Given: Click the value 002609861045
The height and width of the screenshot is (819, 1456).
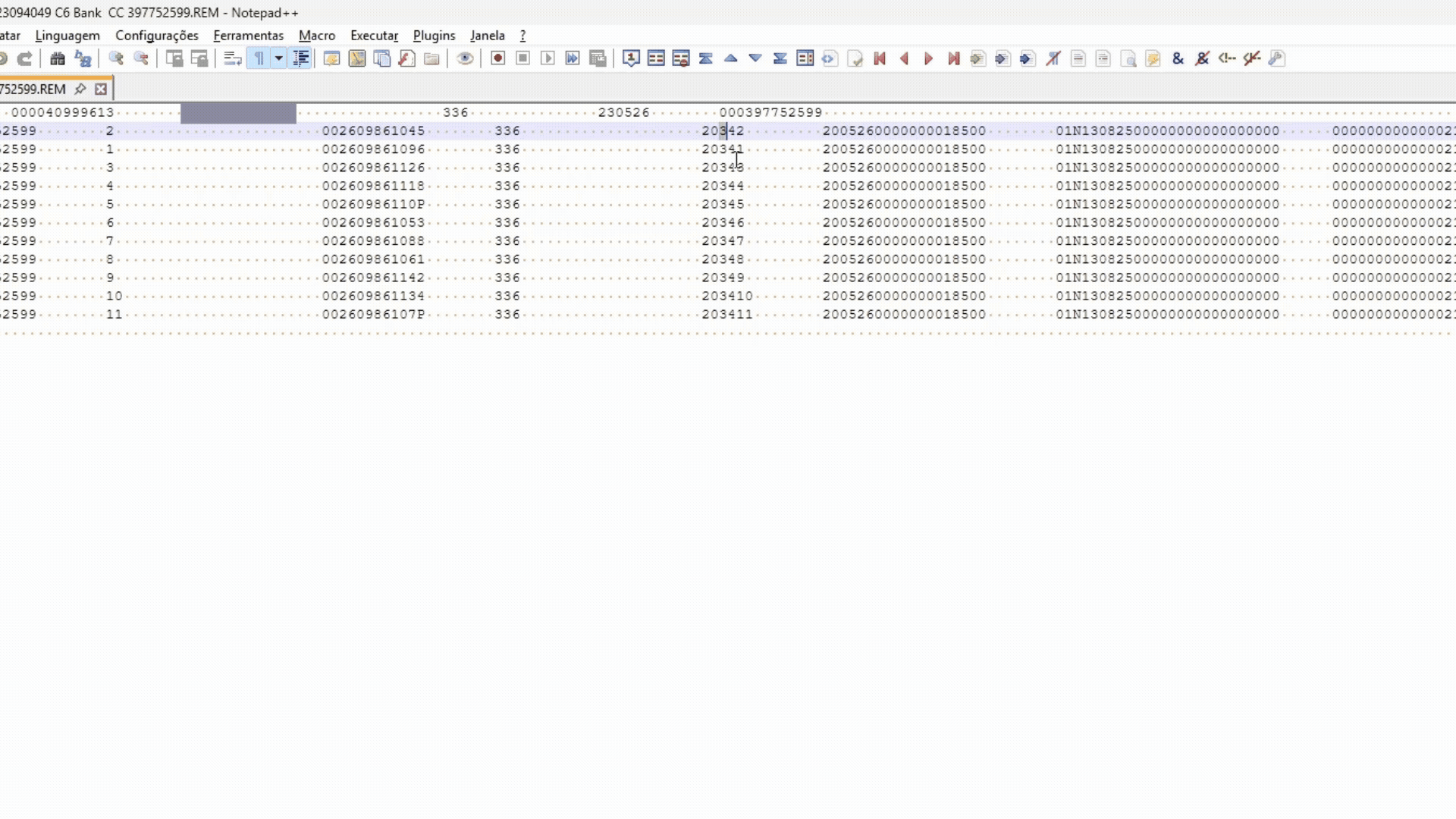Looking at the screenshot, I should click(x=374, y=130).
